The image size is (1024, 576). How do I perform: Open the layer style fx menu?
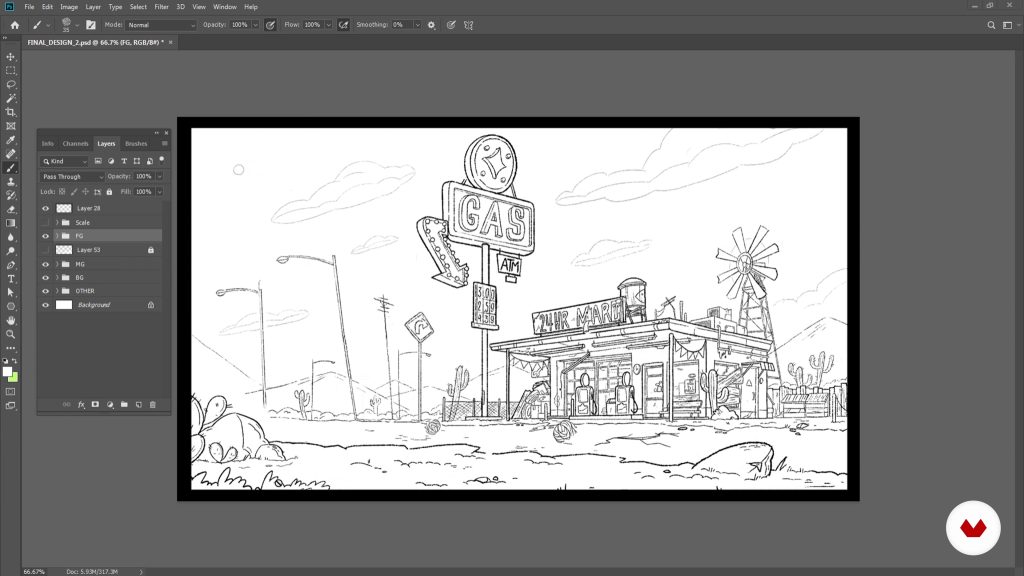(x=81, y=405)
